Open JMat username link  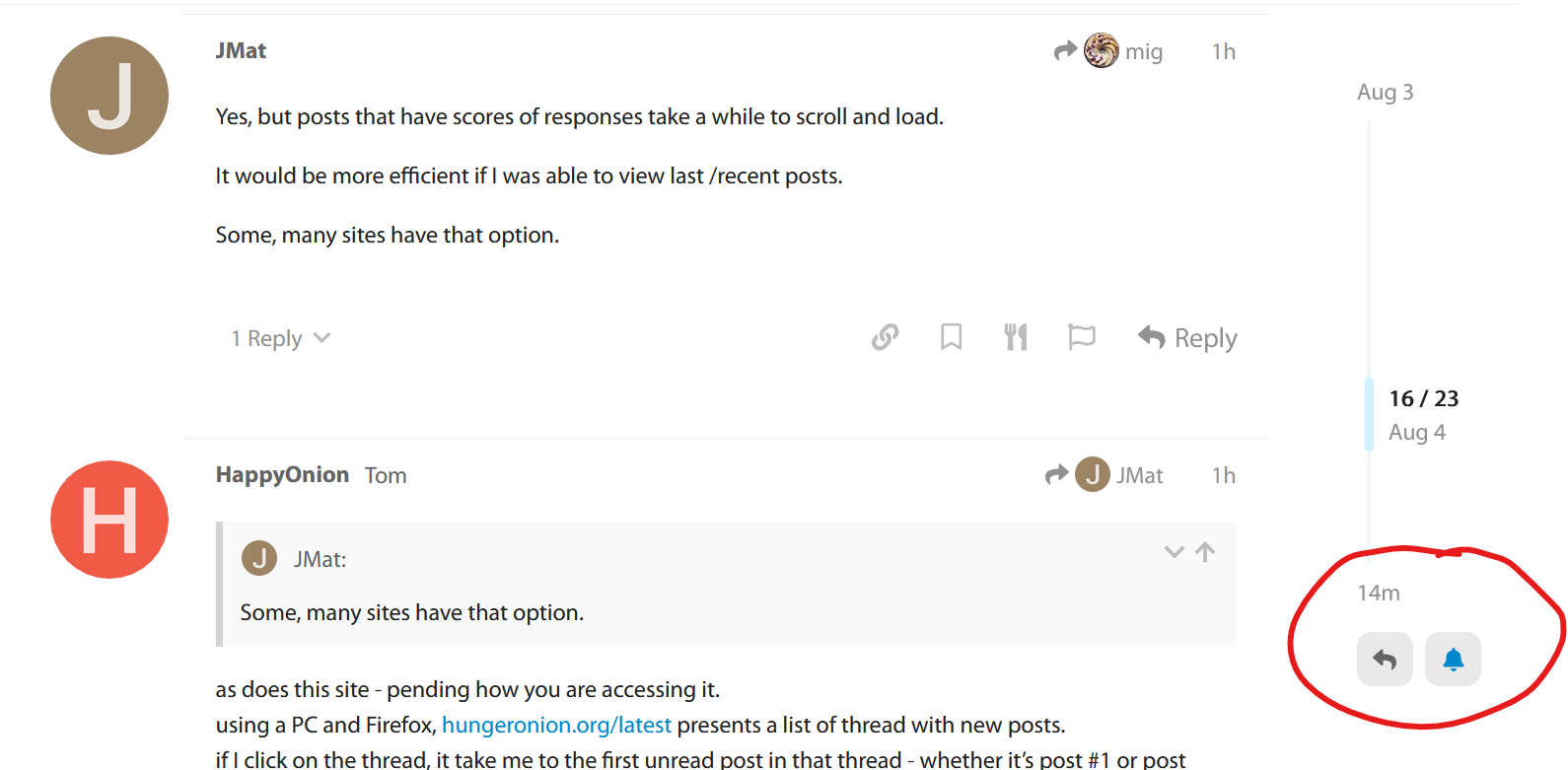241,50
